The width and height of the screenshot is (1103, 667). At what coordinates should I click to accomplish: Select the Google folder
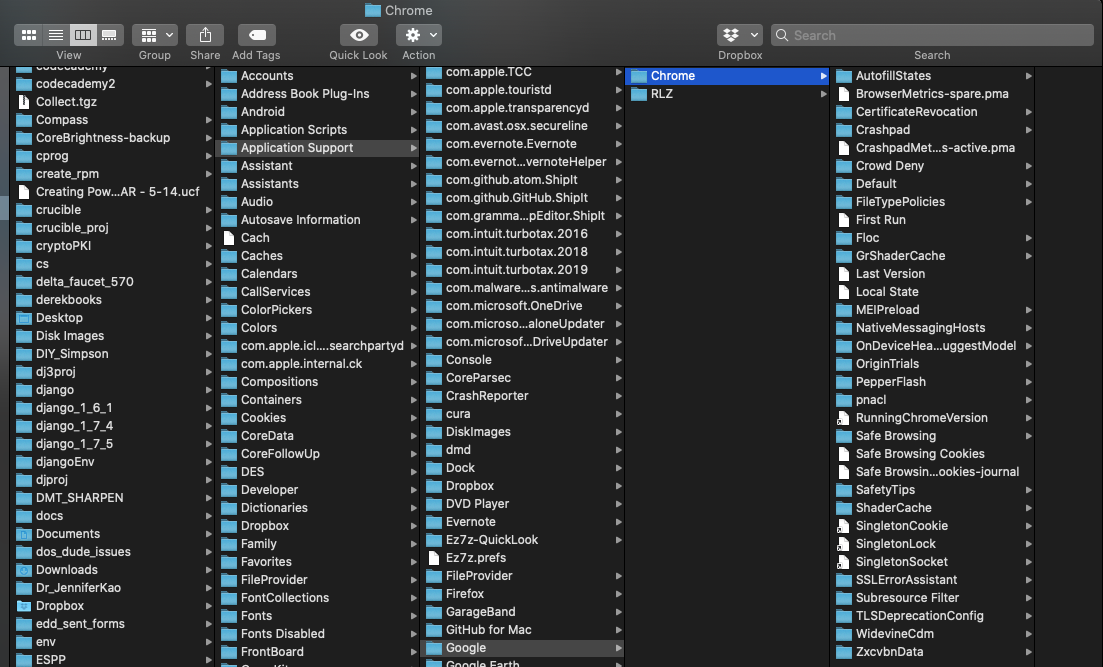tap(522, 648)
